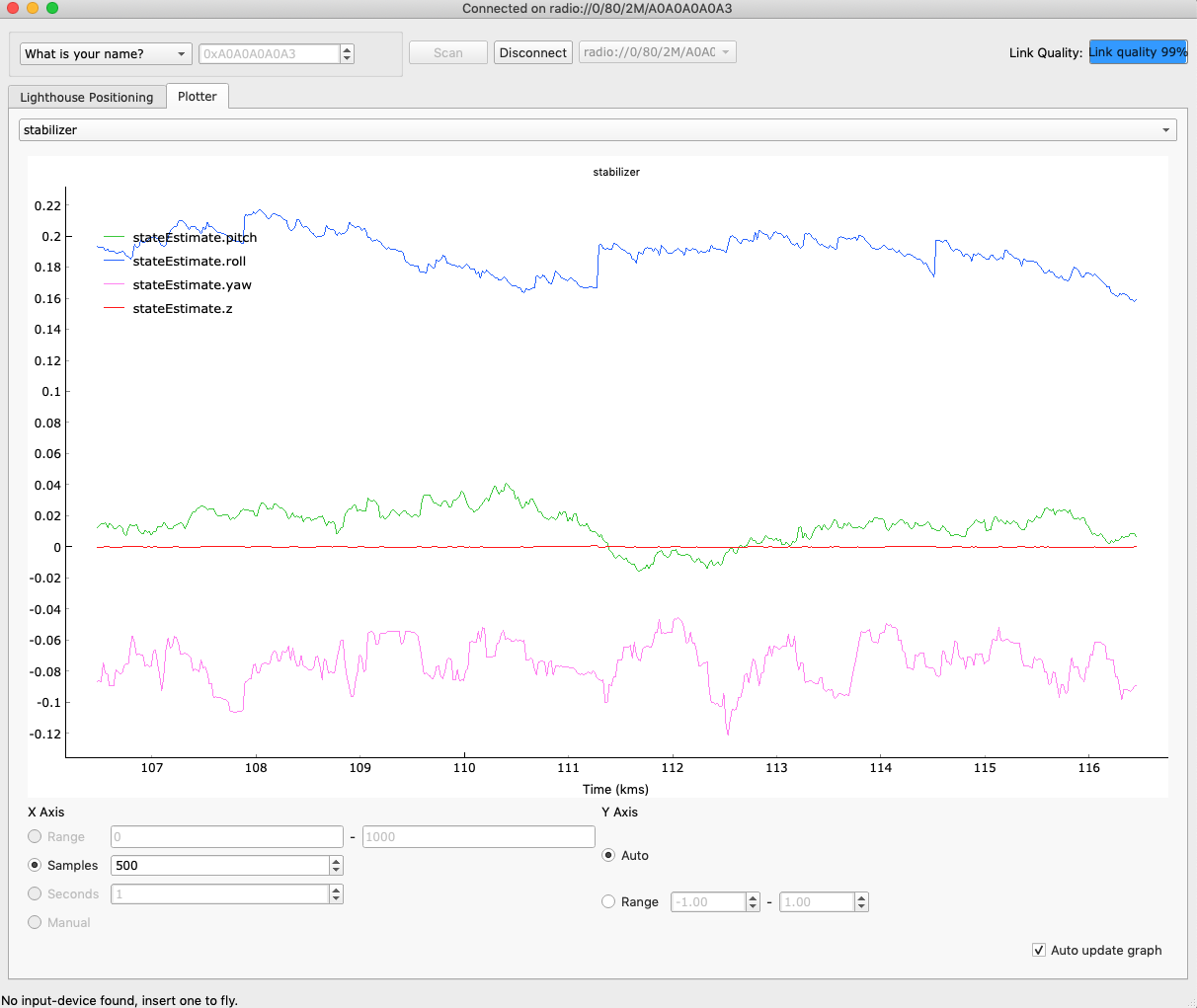Click the yellow minimize window button
The height and width of the screenshot is (1008, 1197).
pos(33,8)
